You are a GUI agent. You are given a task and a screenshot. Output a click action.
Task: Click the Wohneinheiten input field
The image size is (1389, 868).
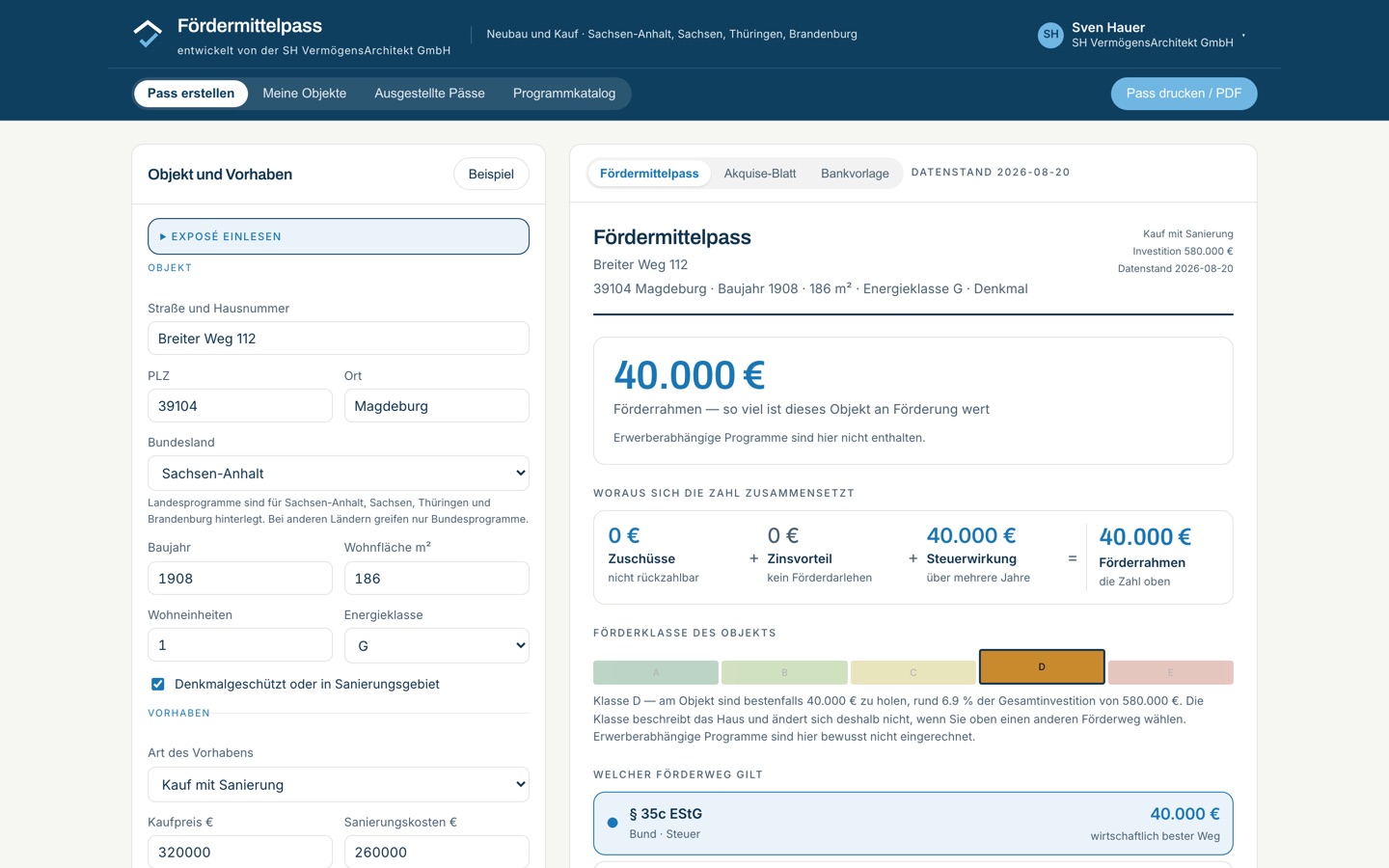[240, 645]
